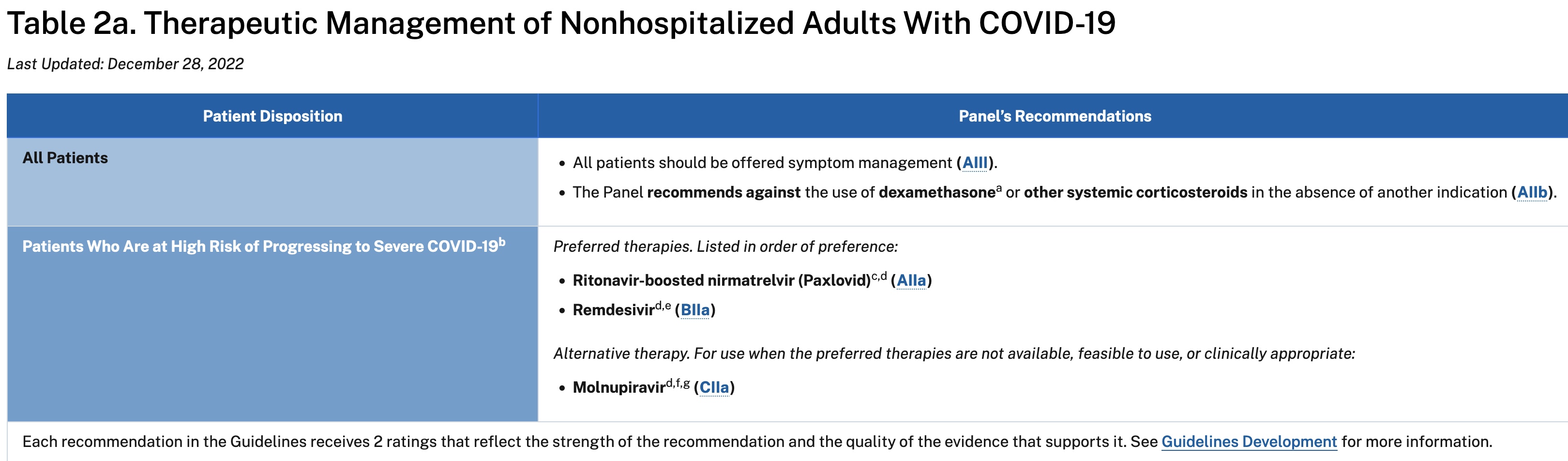The height and width of the screenshot is (461, 1568).
Task: Click the other systemic corticosteroids phrase
Action: (x=1135, y=192)
